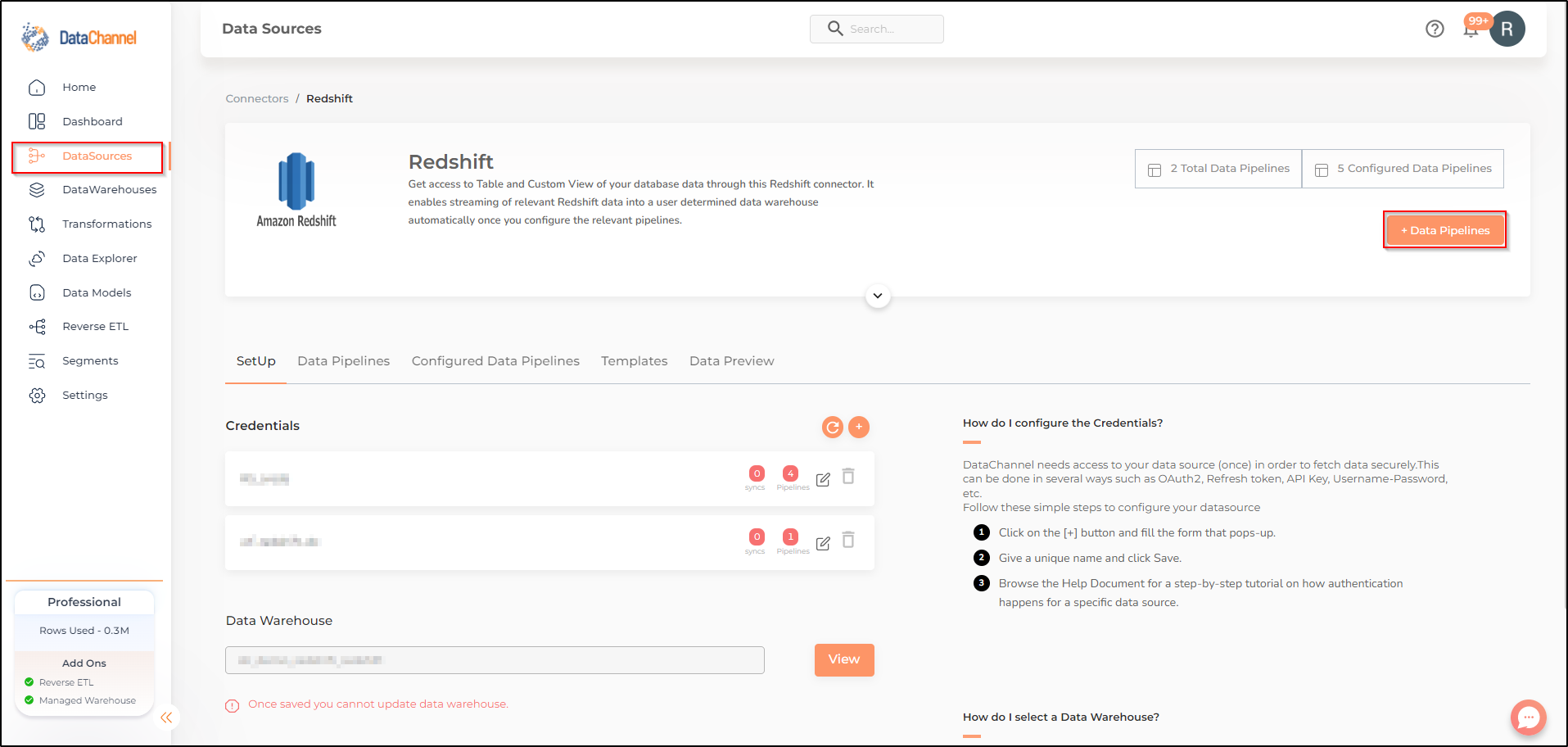
Task: Open the help question mark icon
Action: 1435,29
